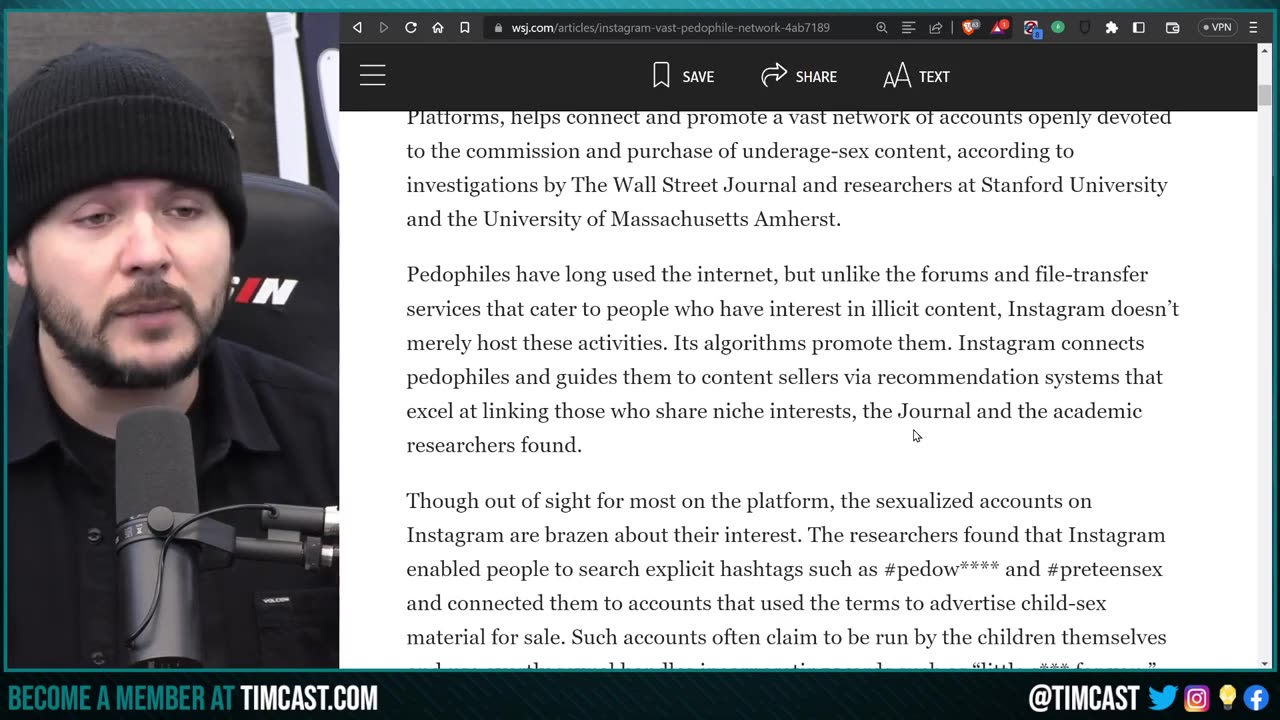Open the Brave Wallet icon
Image resolution: width=1280 pixels, height=720 pixels.
pyautogui.click(x=1172, y=28)
